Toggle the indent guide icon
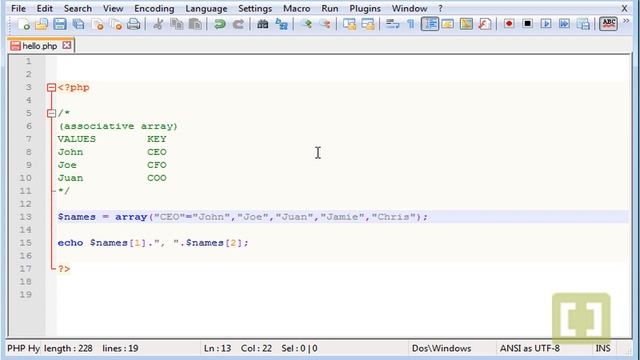The image size is (640, 360). (x=429, y=24)
